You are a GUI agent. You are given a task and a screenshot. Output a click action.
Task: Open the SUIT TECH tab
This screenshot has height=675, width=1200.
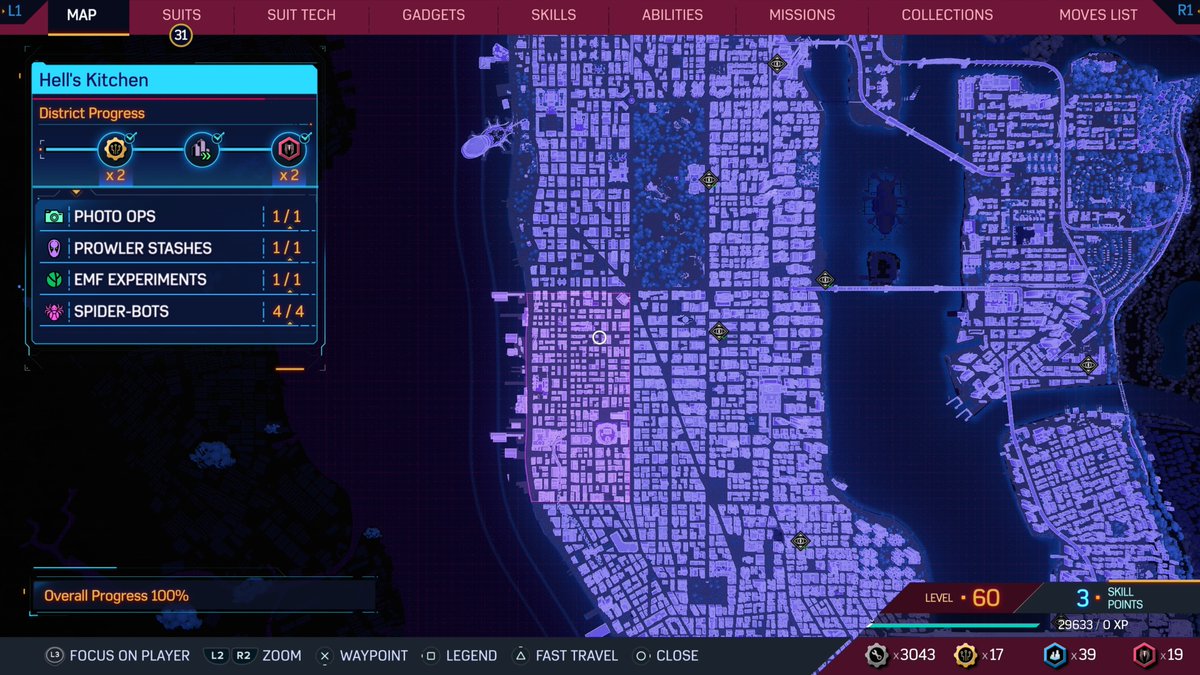pos(302,15)
